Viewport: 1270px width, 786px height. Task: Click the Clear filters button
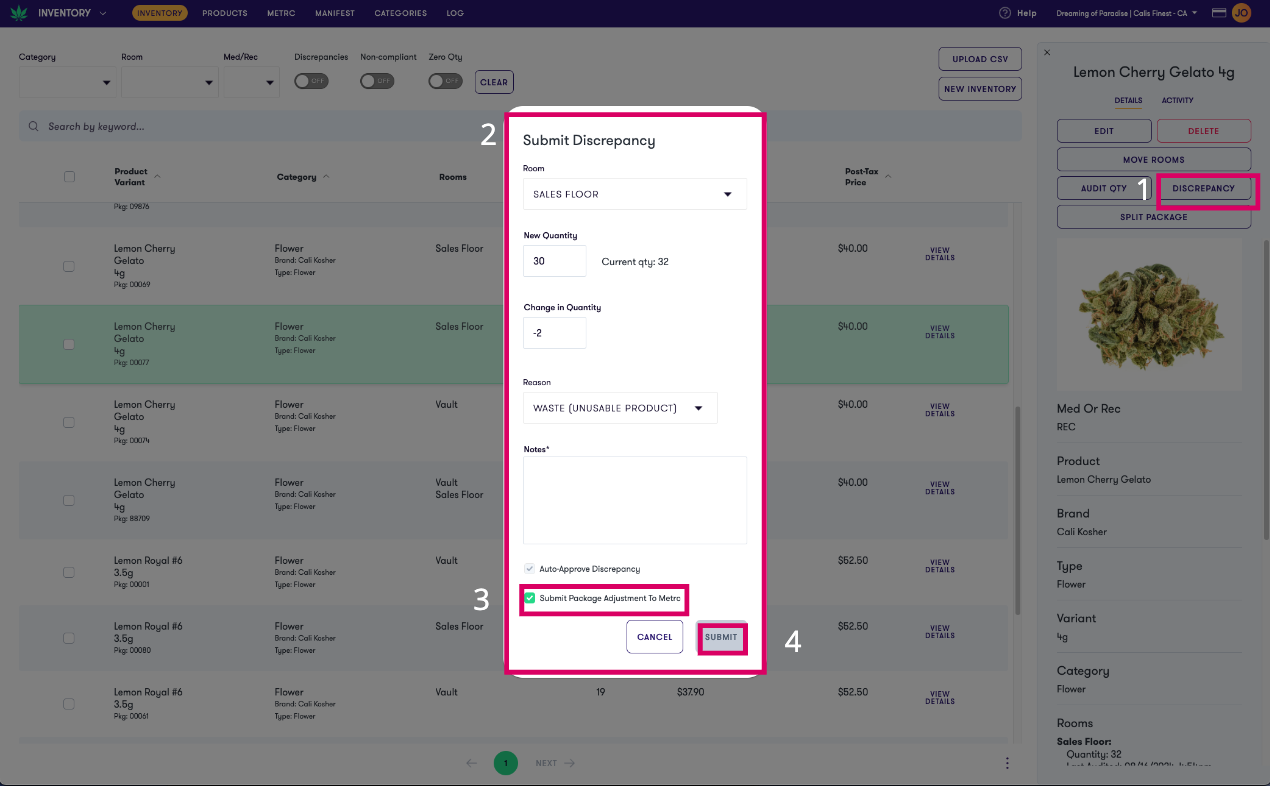pyautogui.click(x=494, y=82)
